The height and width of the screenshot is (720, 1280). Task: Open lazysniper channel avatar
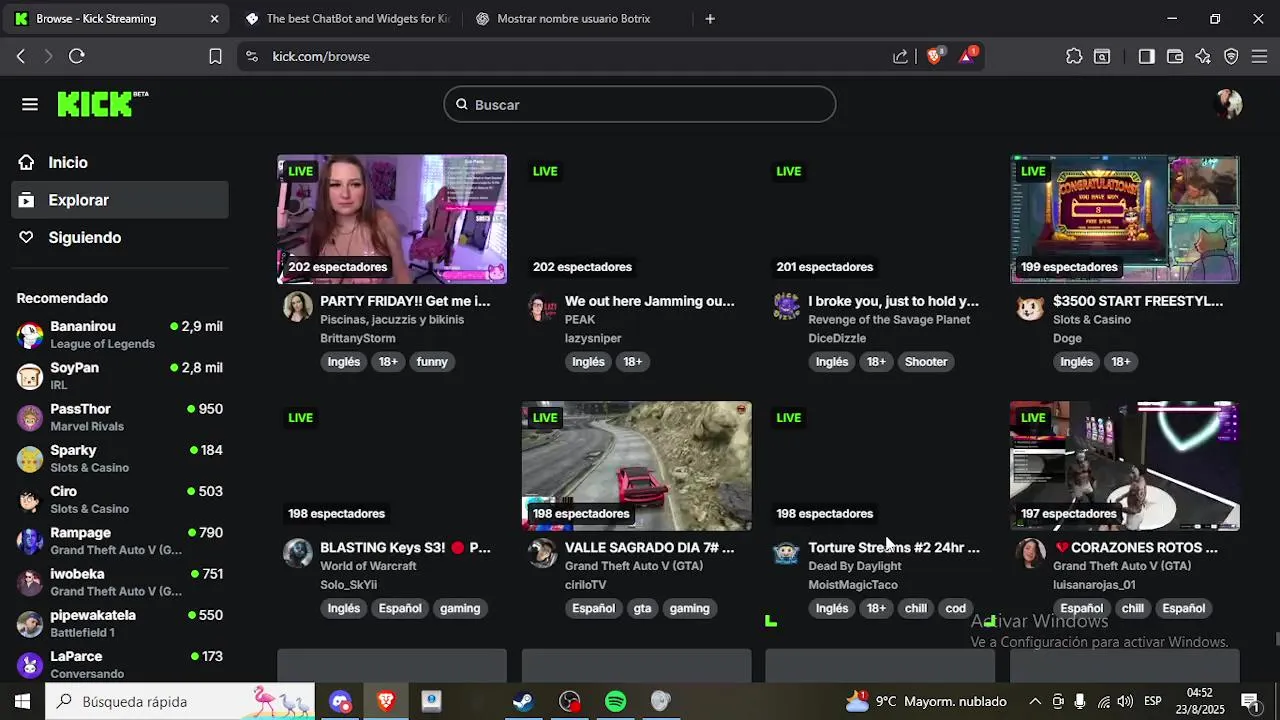tap(542, 307)
